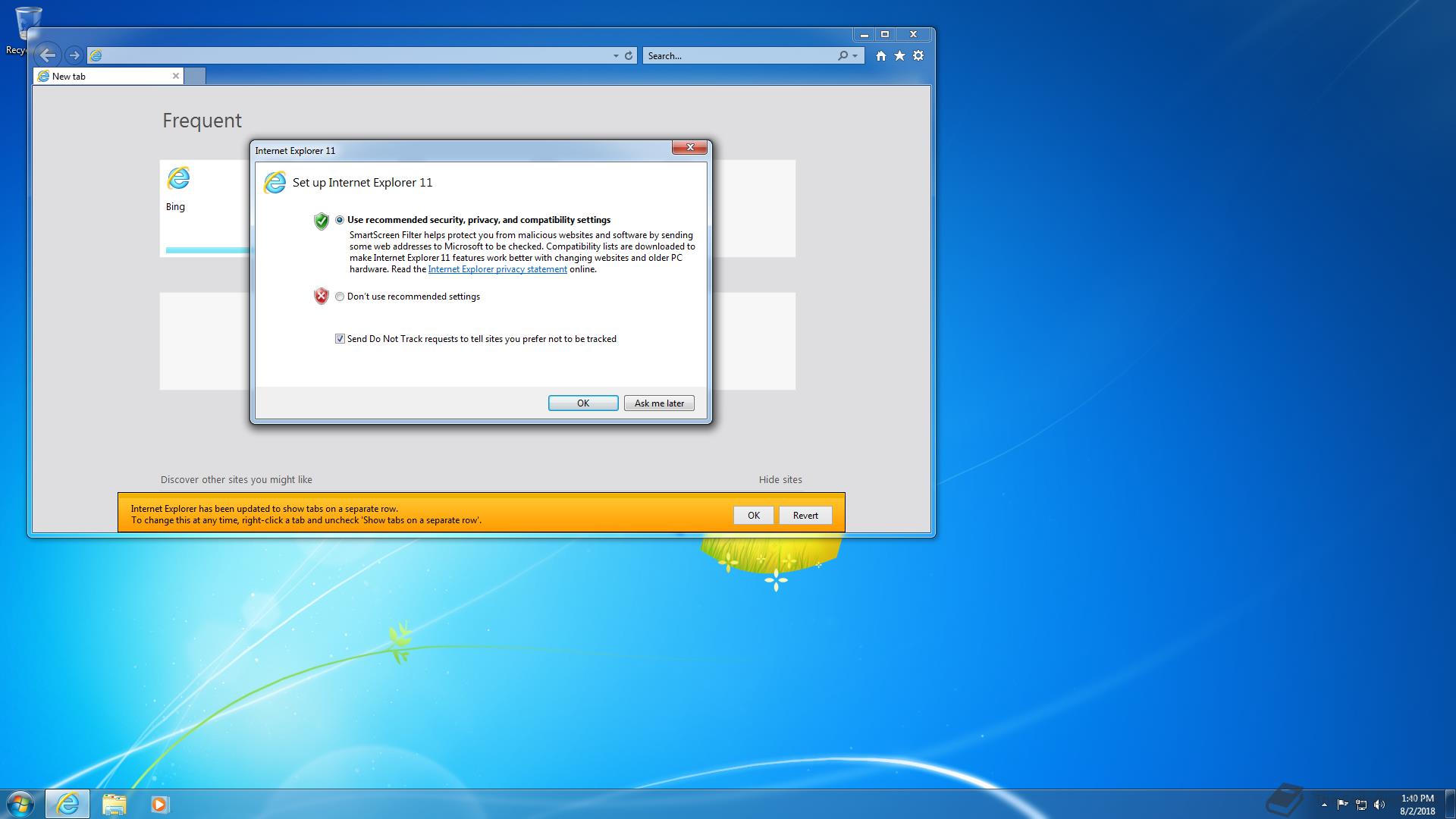
Task: Click the IE logo in setup dialog
Action: click(x=275, y=182)
